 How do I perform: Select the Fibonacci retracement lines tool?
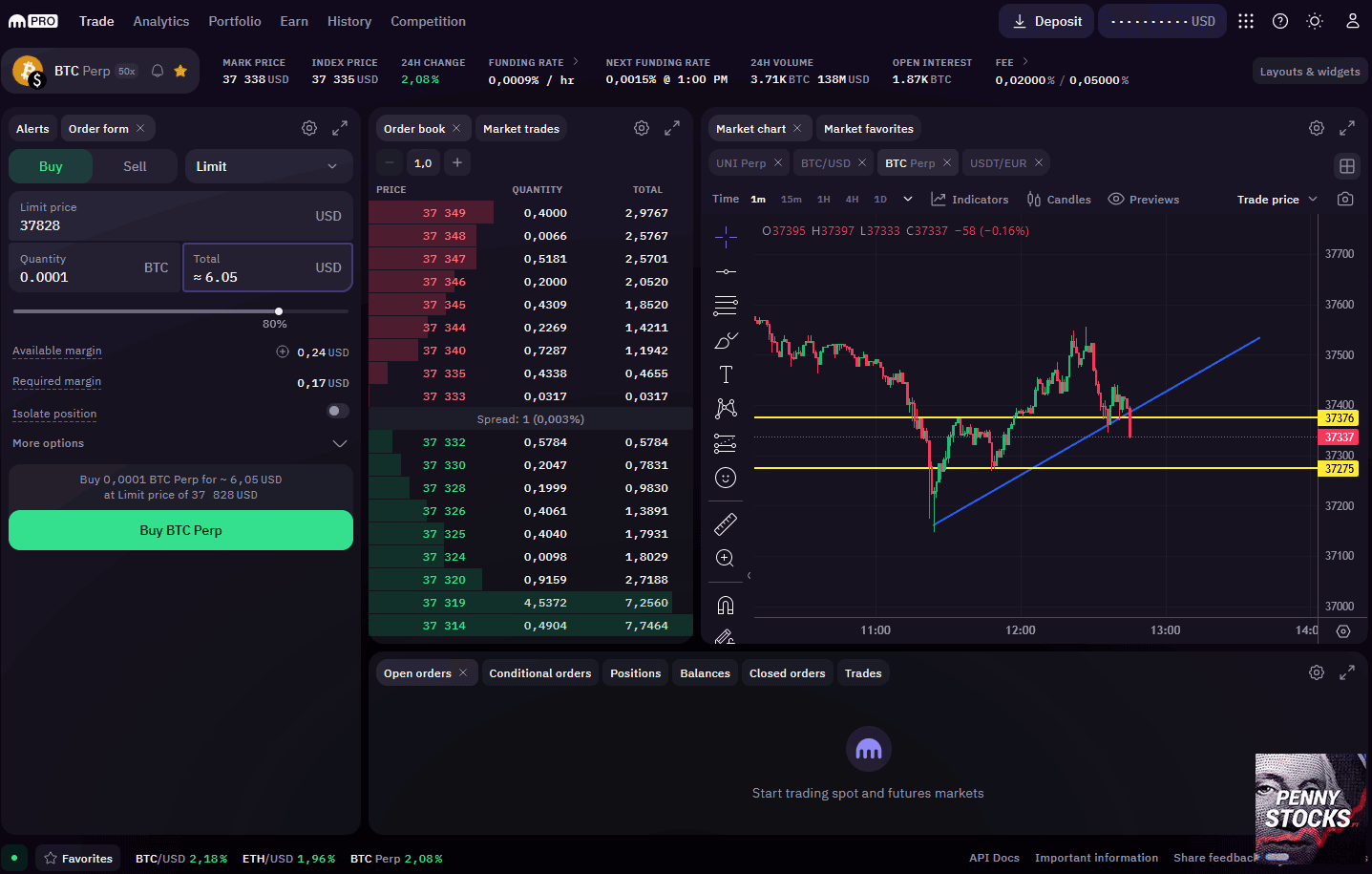pos(726,306)
